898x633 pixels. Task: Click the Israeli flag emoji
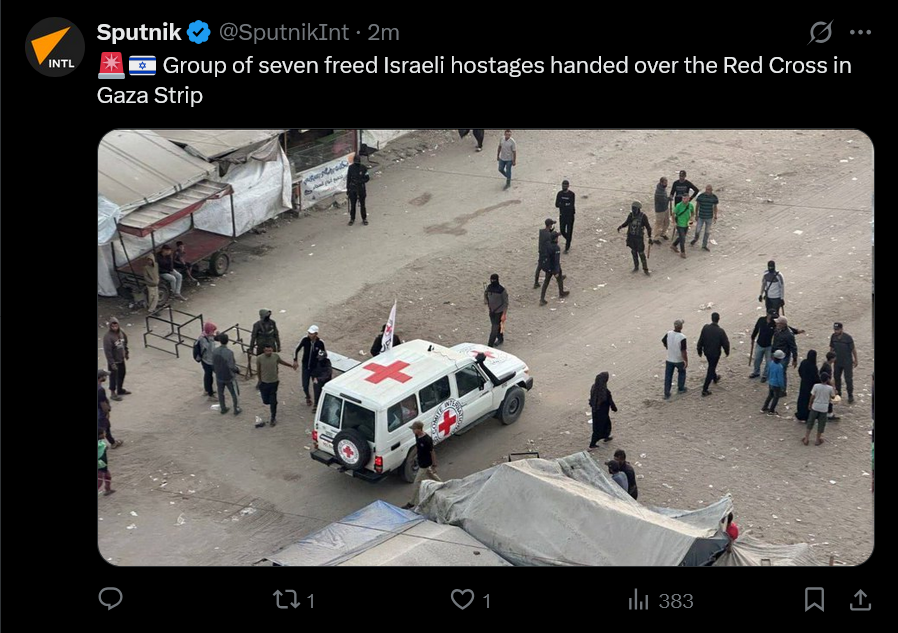(142, 65)
